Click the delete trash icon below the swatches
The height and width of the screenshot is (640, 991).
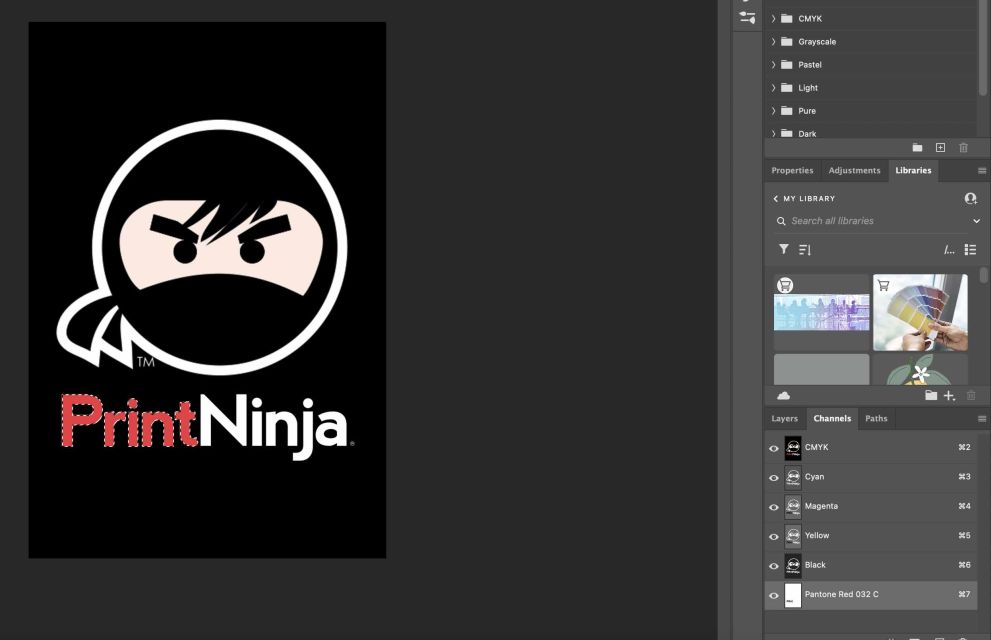pos(963,147)
